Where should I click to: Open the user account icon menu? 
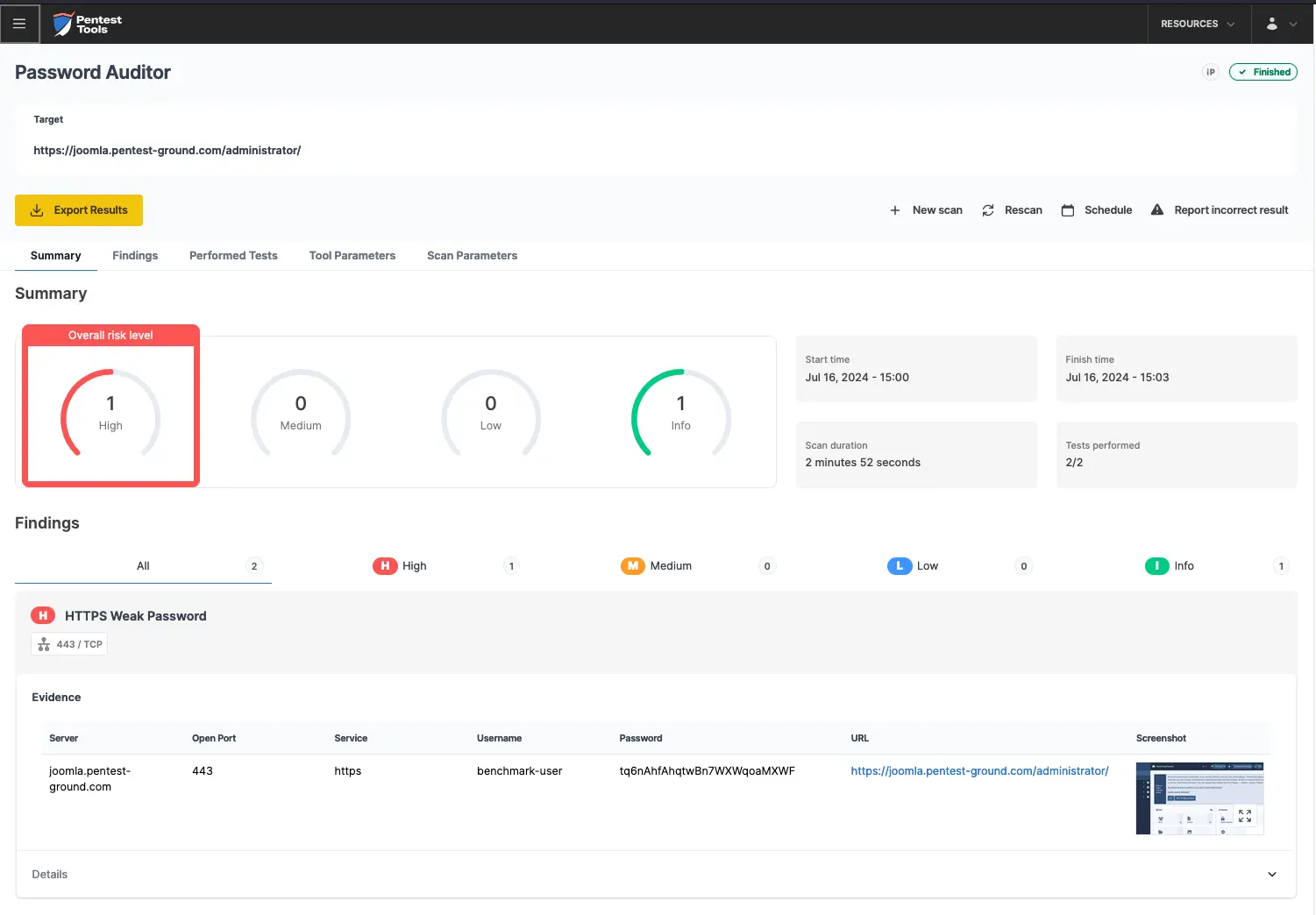[1271, 24]
